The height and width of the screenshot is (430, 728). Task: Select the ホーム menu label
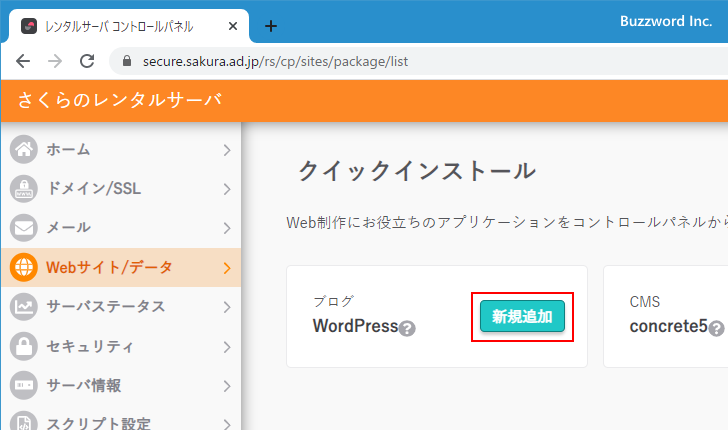click(x=68, y=150)
